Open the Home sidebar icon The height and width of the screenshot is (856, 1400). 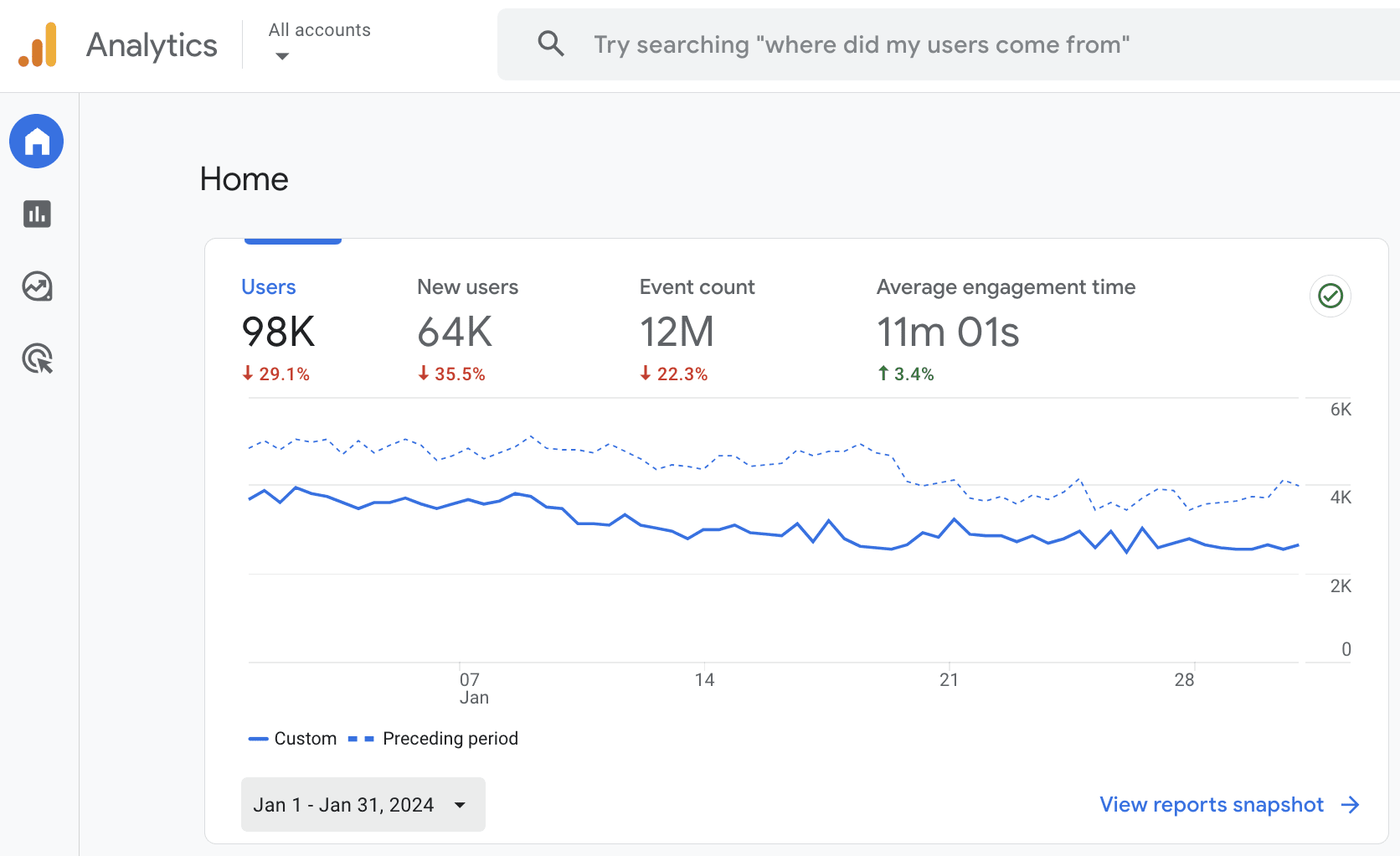pos(37,142)
